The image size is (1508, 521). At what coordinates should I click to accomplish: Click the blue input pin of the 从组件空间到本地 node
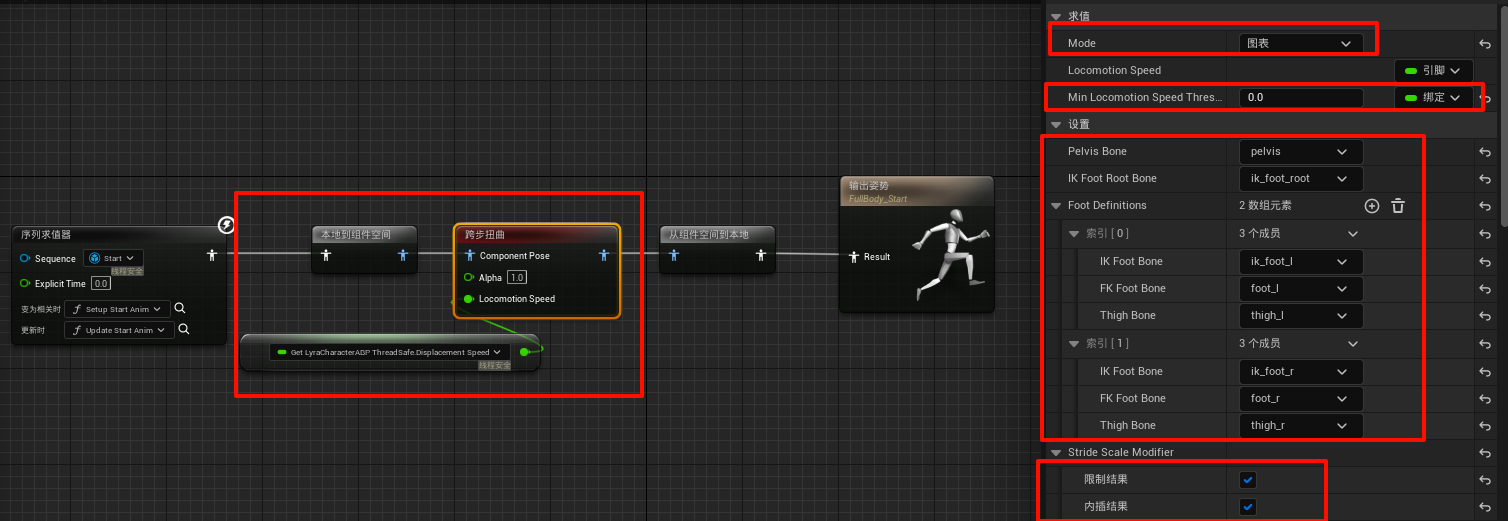[674, 256]
